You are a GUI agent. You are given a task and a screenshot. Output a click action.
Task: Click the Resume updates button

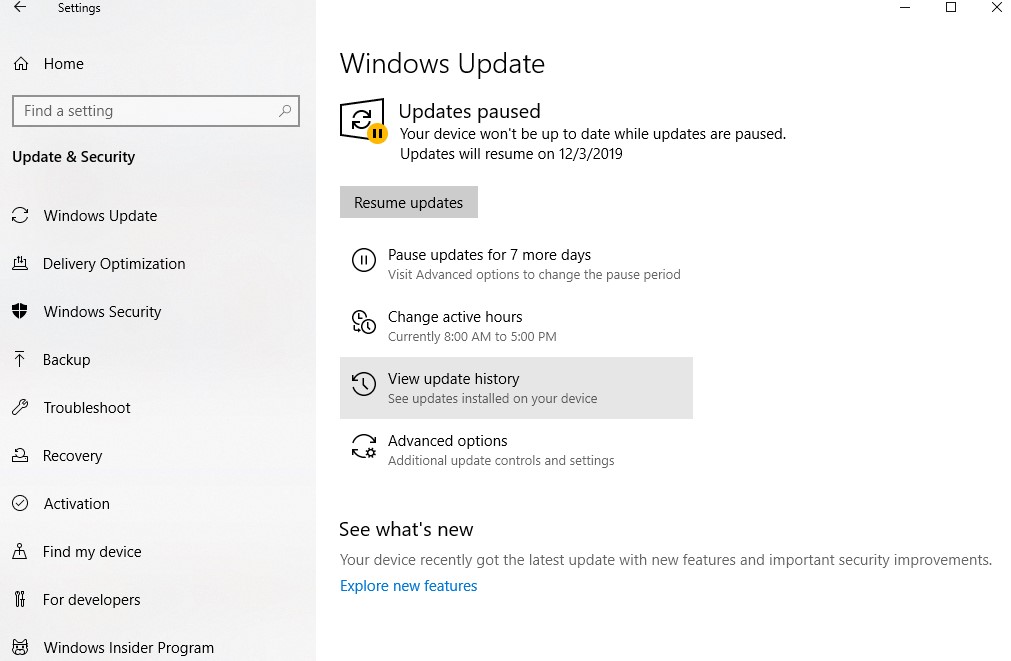tap(408, 202)
